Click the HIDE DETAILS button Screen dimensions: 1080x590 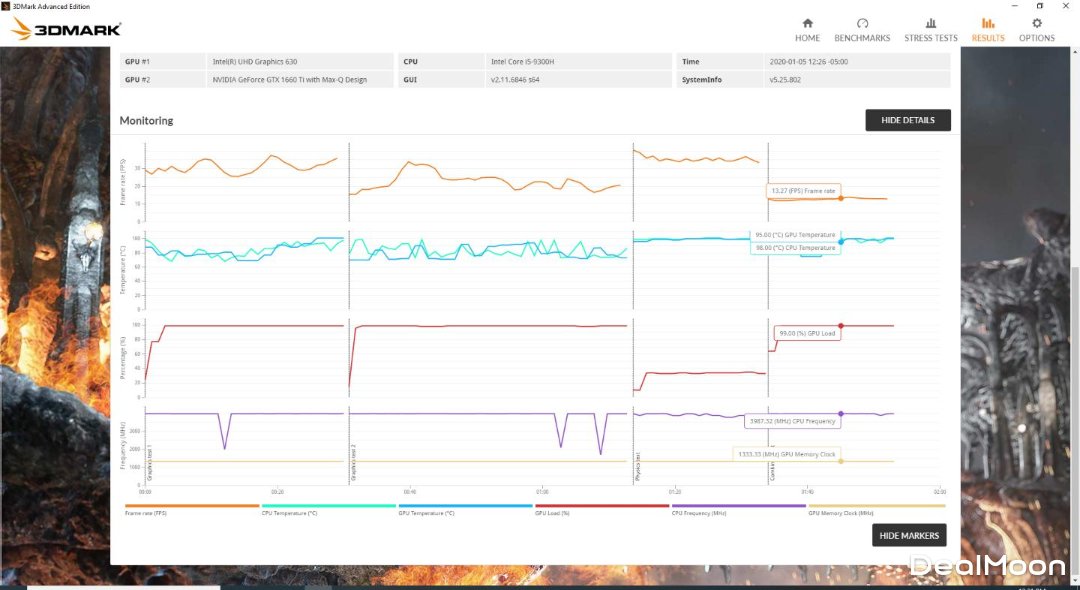point(907,120)
